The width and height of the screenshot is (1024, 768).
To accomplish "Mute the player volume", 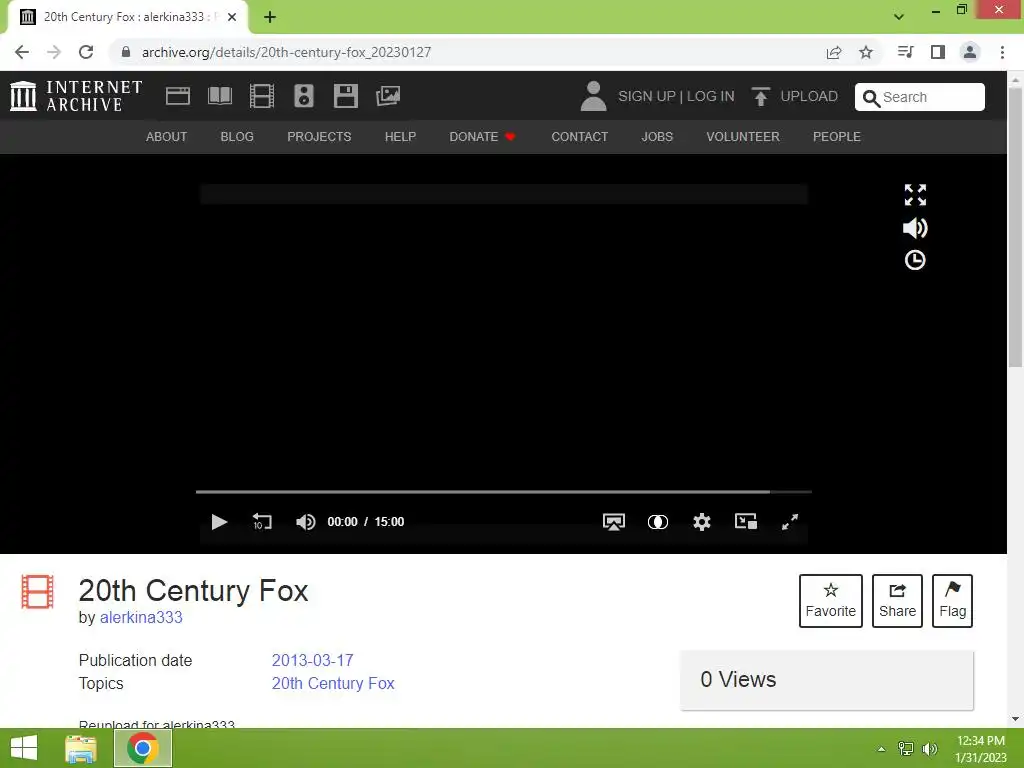I will [305, 522].
